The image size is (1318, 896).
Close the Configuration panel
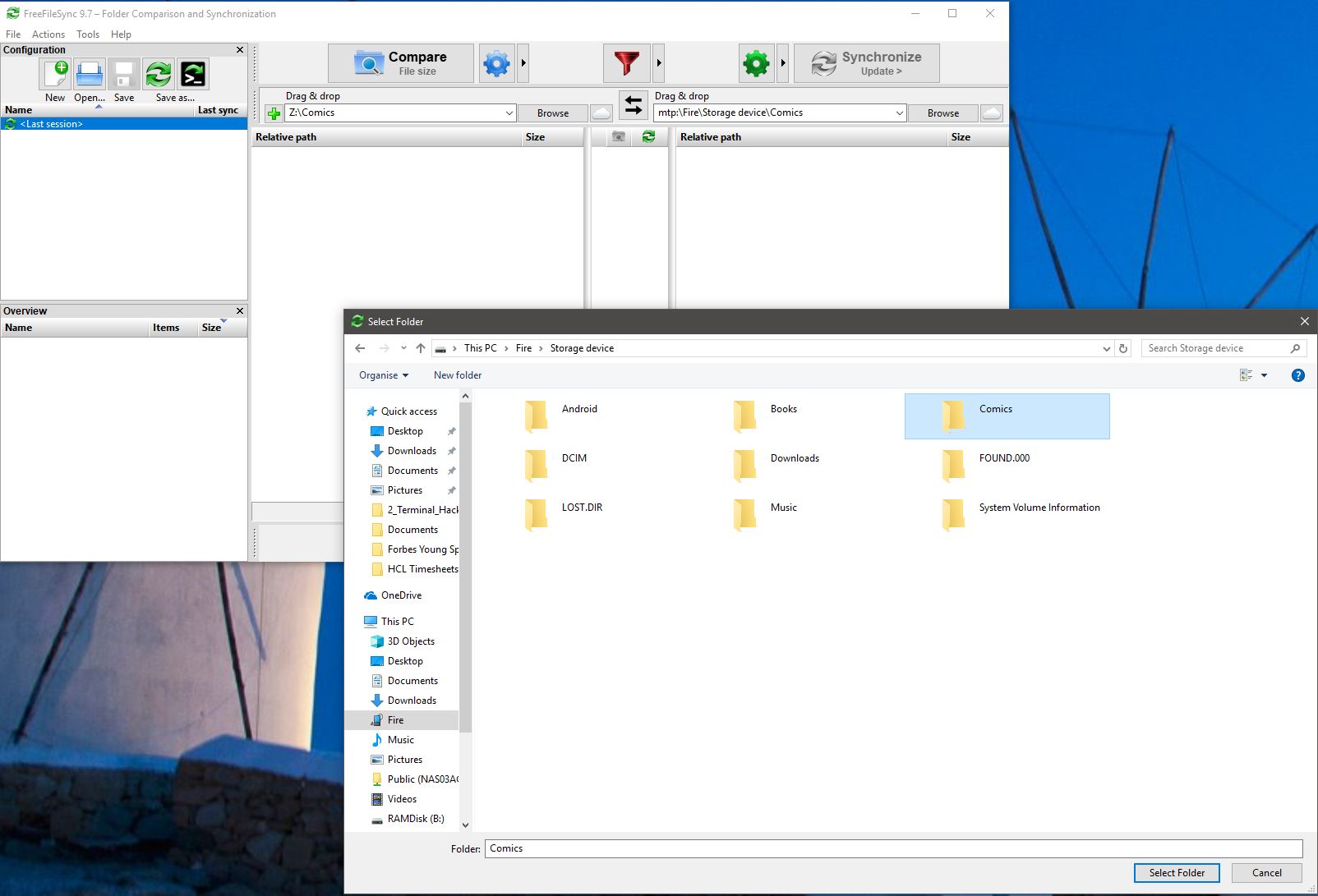tap(240, 50)
